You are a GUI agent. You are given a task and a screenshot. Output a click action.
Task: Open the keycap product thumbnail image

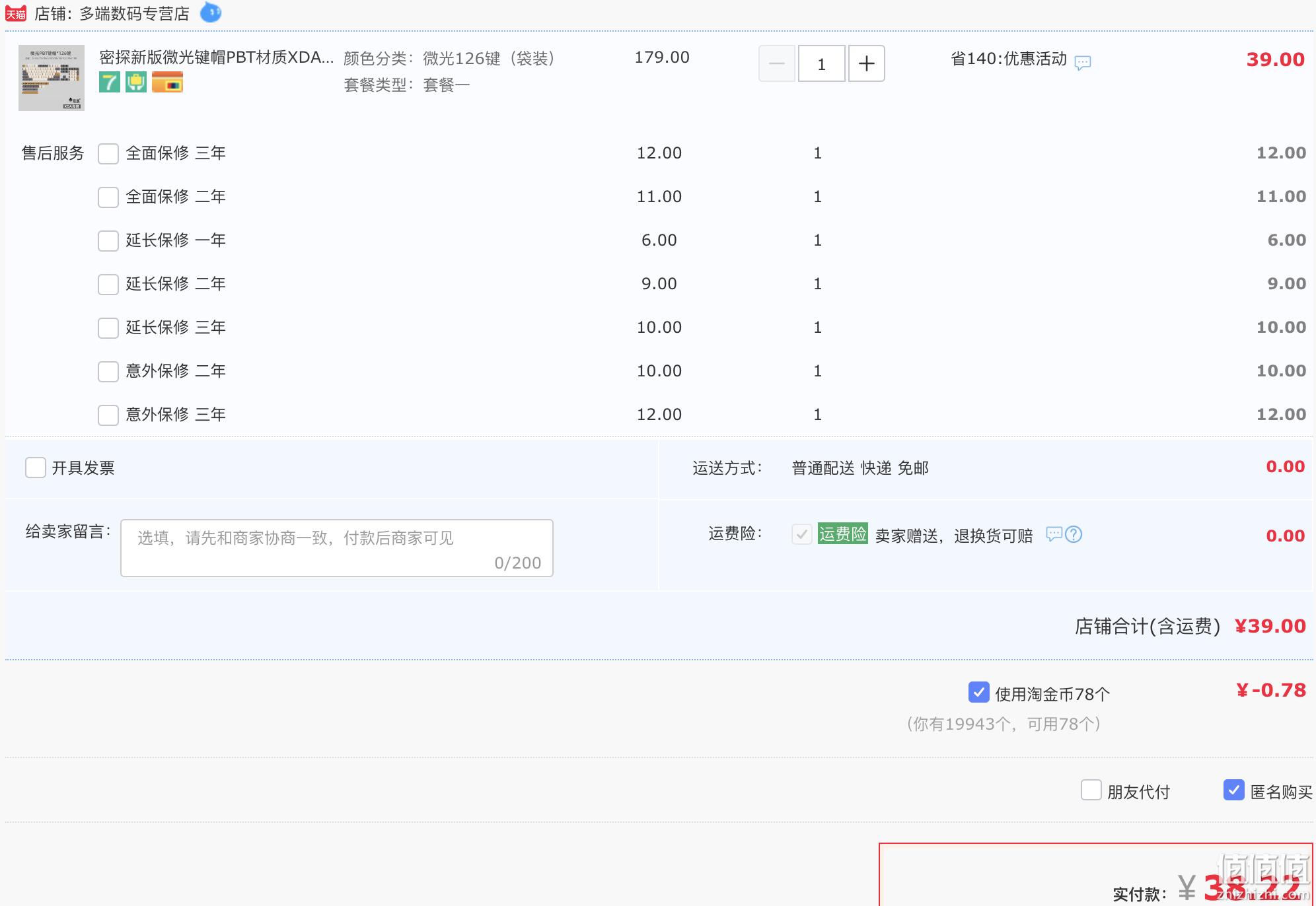[52, 78]
